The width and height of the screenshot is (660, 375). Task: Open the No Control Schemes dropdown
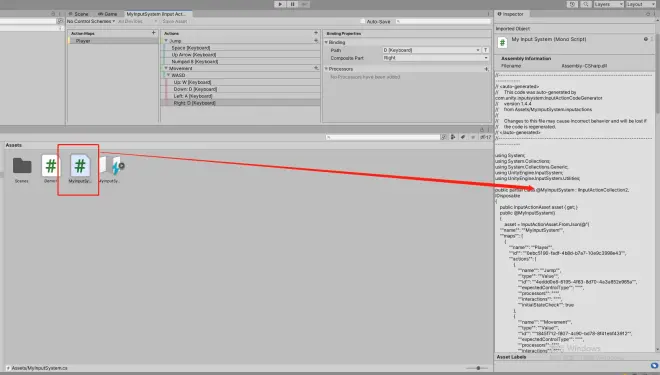coord(91,21)
